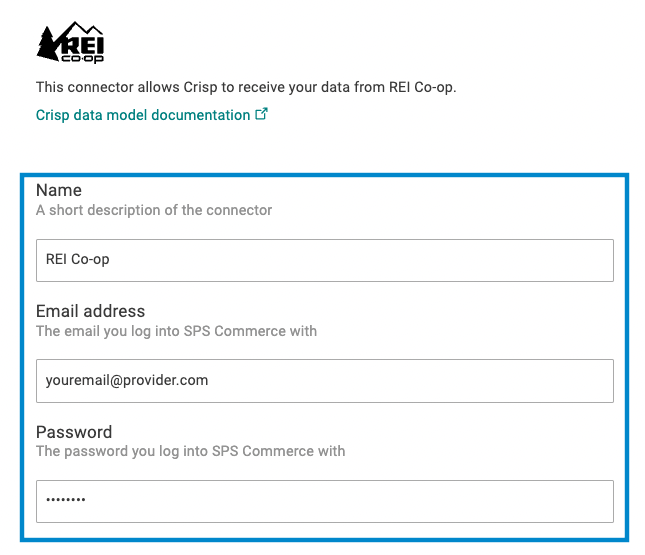Click the 'REI Co-op' text inside Name field
This screenshot has height=555, width=645.
pos(77,260)
